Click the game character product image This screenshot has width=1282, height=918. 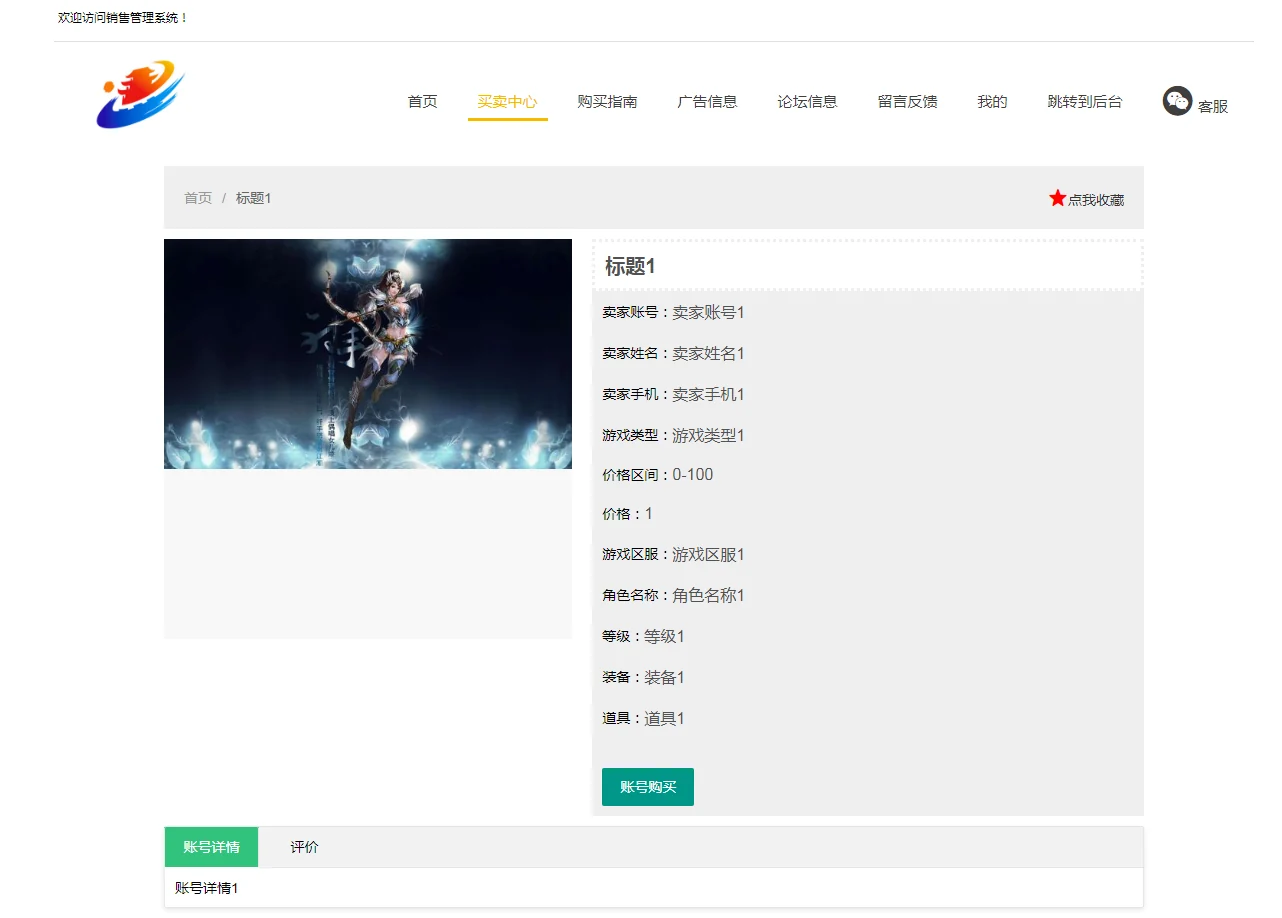tap(368, 354)
